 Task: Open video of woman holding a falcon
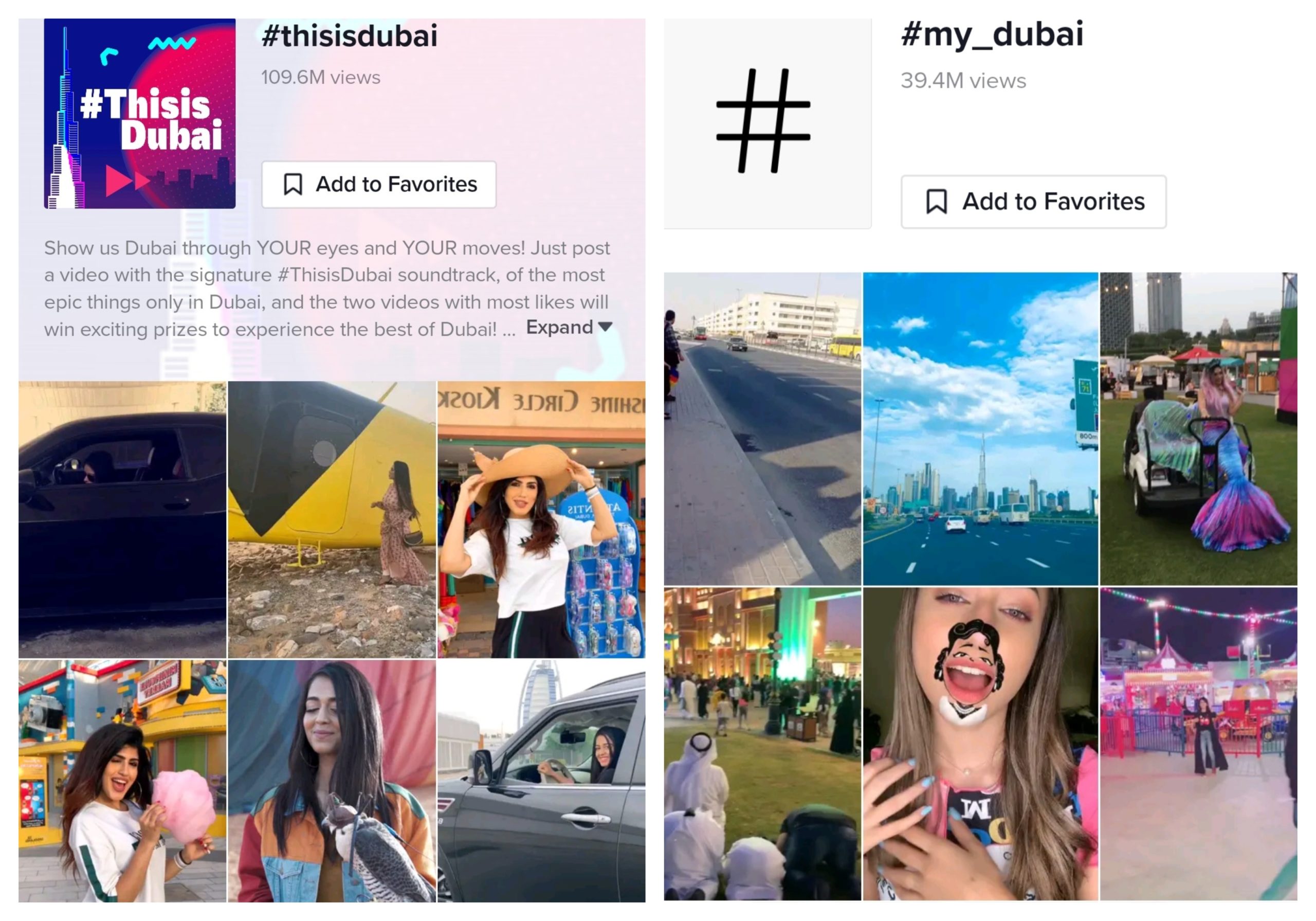[332, 781]
